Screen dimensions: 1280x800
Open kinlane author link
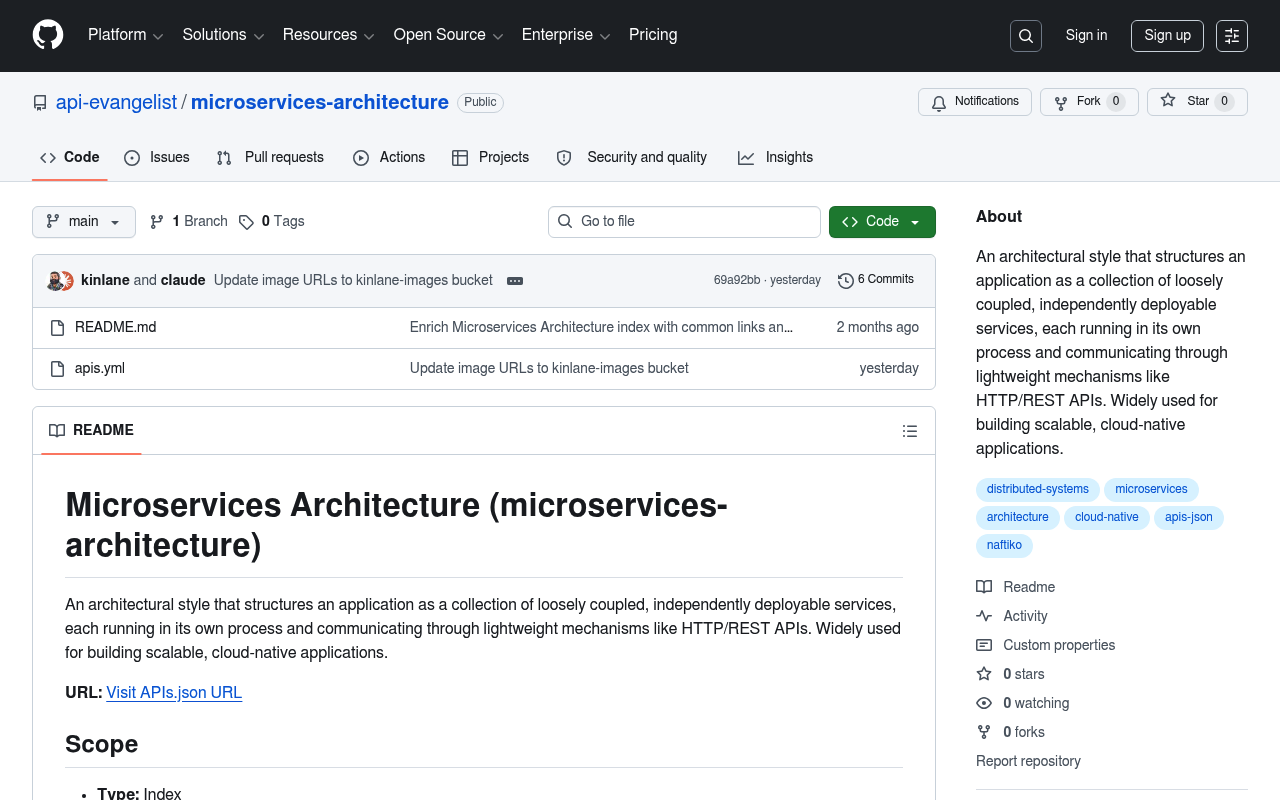coord(105,281)
